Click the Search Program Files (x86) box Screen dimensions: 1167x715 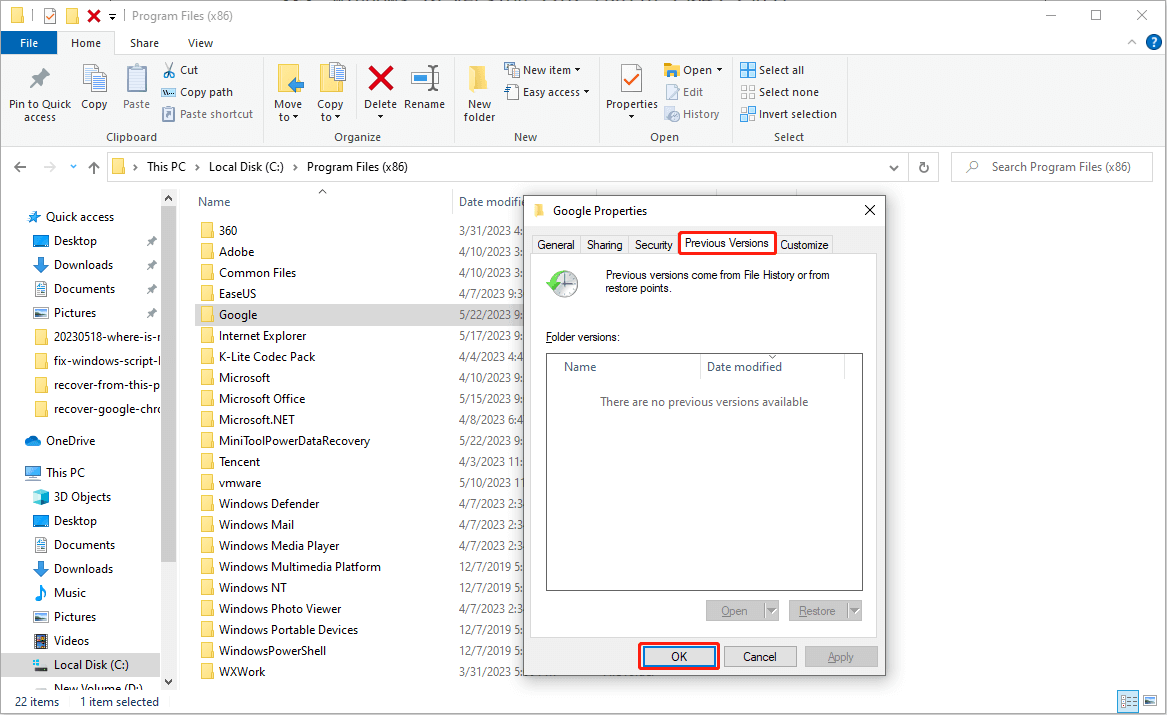pos(1052,167)
